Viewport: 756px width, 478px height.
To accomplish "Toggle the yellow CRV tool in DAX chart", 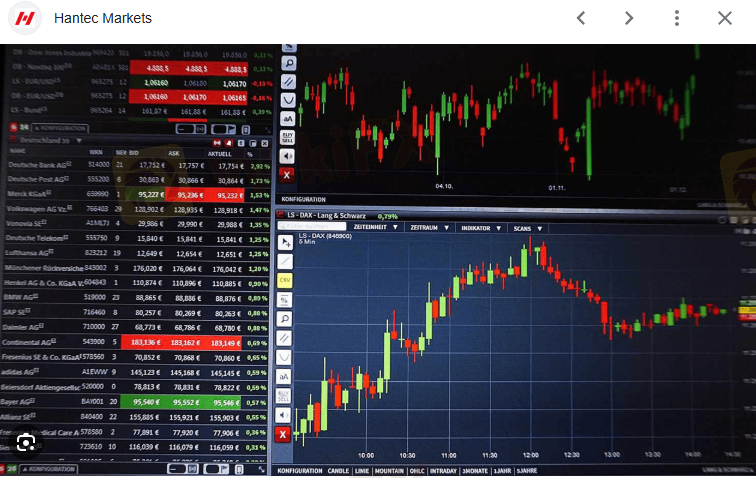I will click(285, 280).
